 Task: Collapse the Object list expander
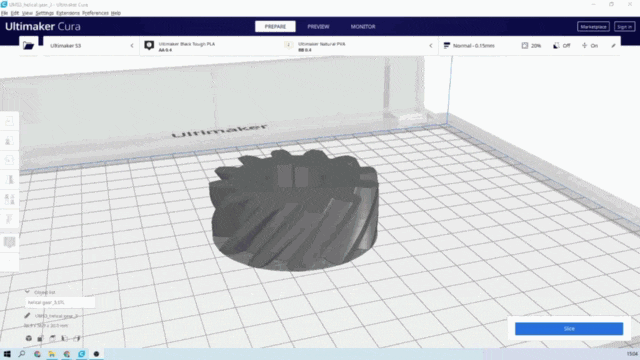click(27, 292)
